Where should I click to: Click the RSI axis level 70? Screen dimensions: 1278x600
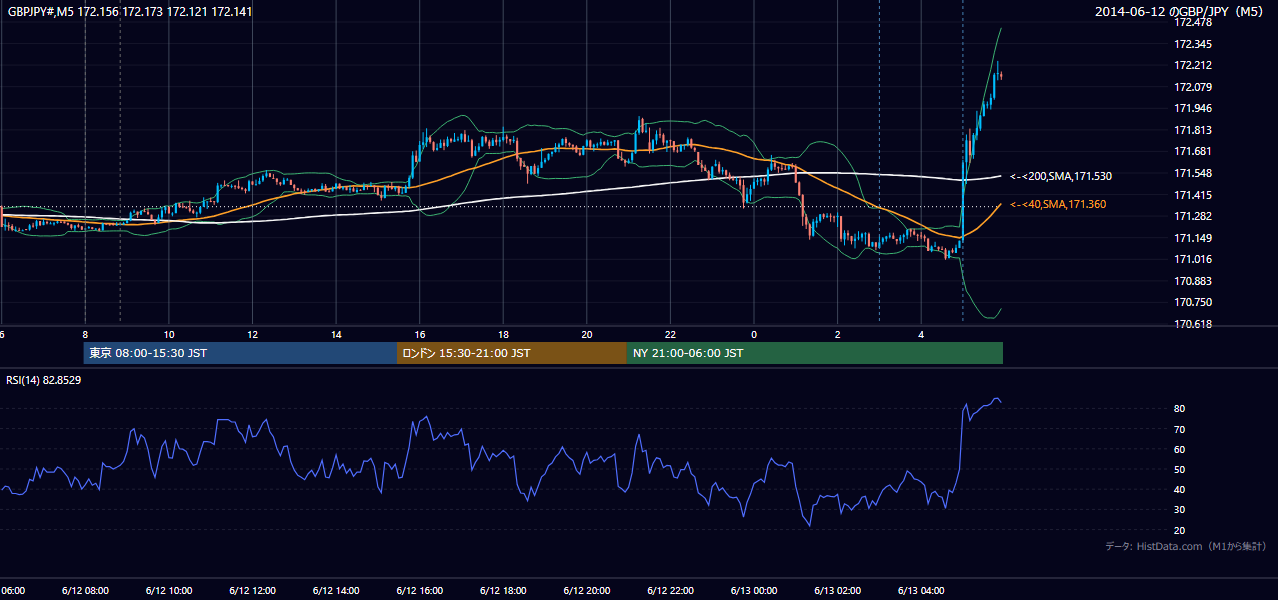(x=1180, y=429)
